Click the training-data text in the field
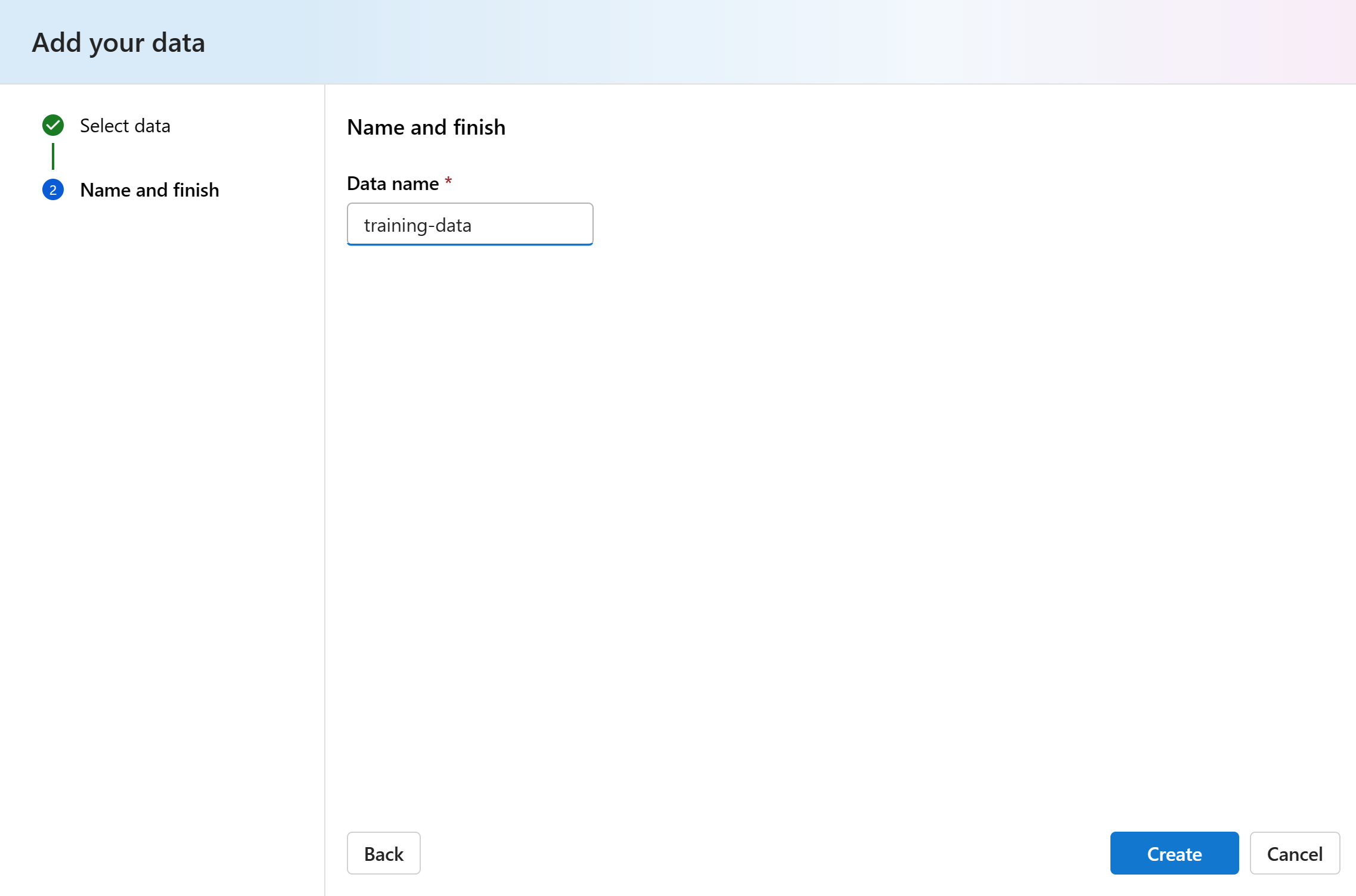Image resolution: width=1356 pixels, height=896 pixels. pyautogui.click(x=417, y=225)
